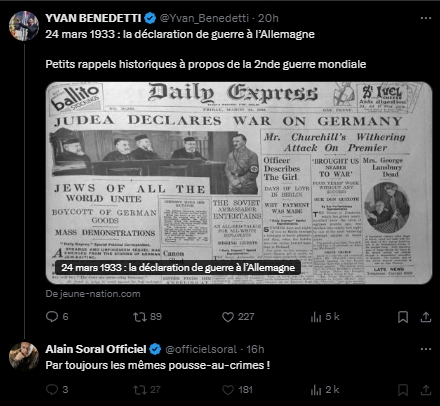The image size is (440, 406).
Task: Open the Daily Express newspaper image card
Action: (239, 183)
